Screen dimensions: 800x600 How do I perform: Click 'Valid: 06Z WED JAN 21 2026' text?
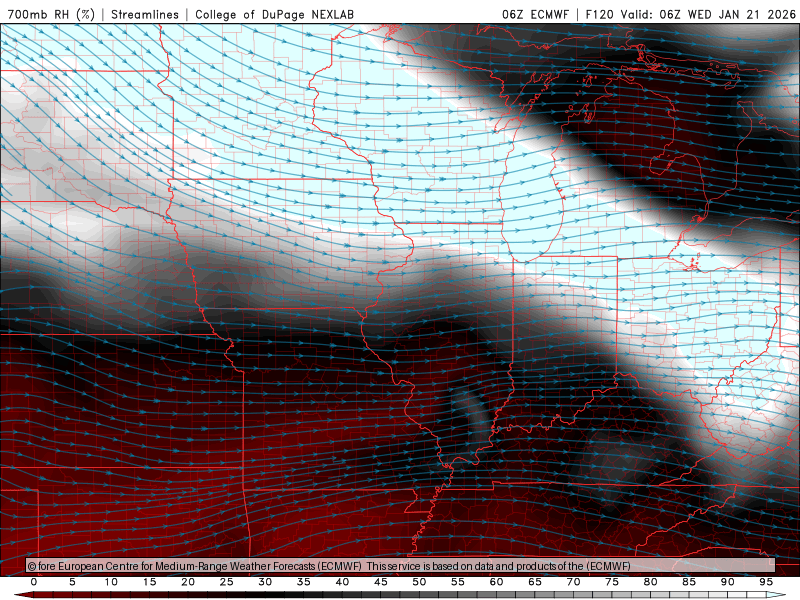pyautogui.click(x=708, y=14)
